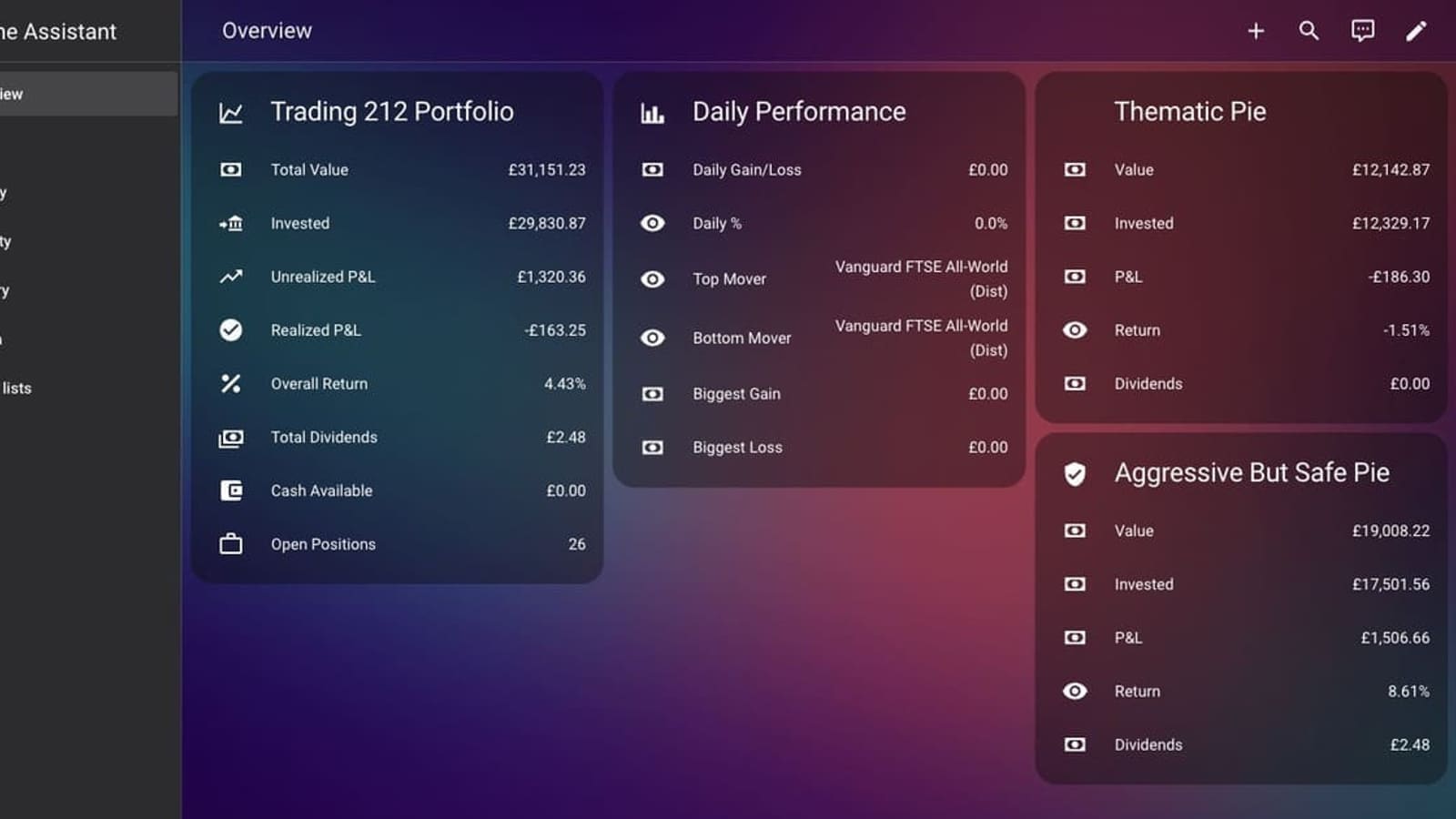The height and width of the screenshot is (819, 1456).
Task: Click the Trading 212 Portfolio card title
Action: click(392, 112)
